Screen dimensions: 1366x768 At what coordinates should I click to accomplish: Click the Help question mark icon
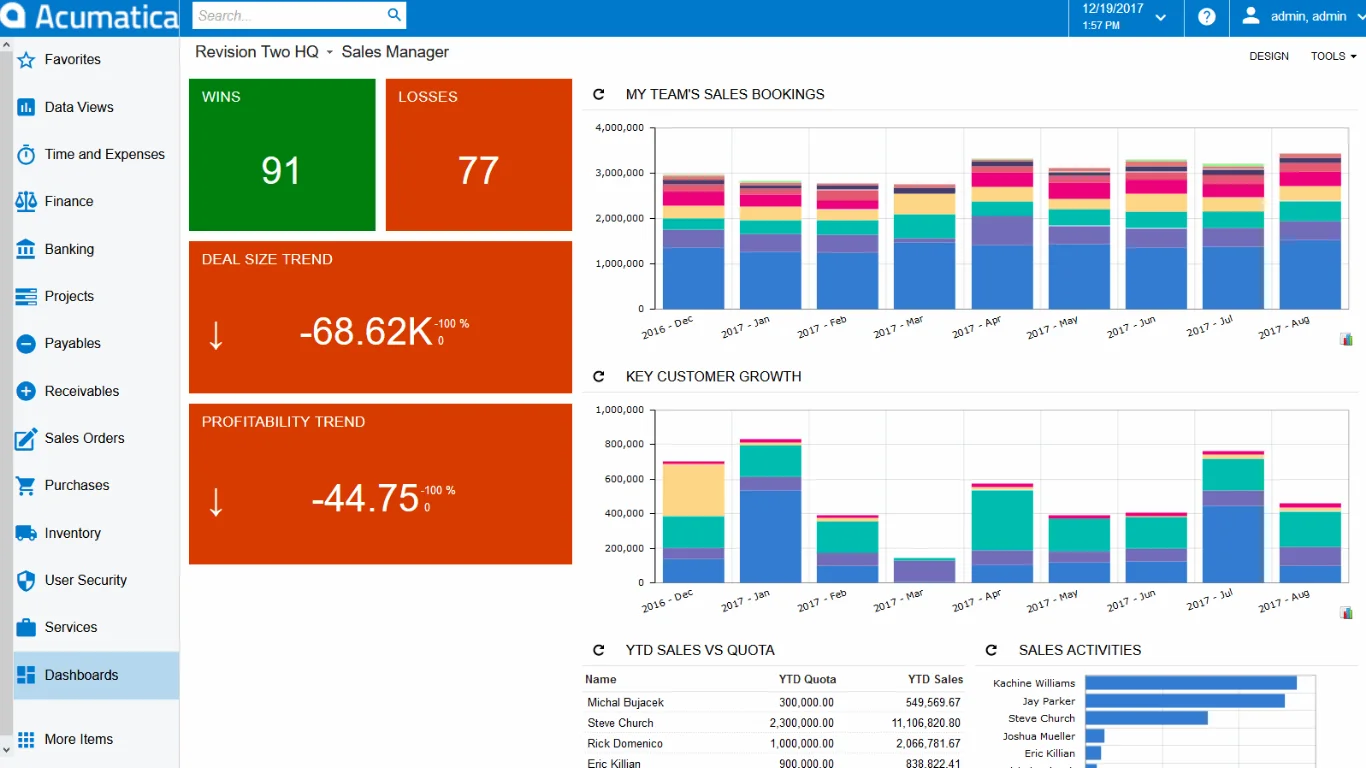tap(1206, 17)
